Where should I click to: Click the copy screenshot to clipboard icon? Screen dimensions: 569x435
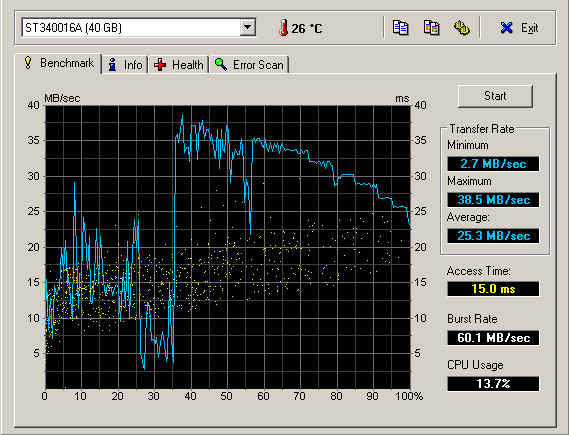point(431,28)
